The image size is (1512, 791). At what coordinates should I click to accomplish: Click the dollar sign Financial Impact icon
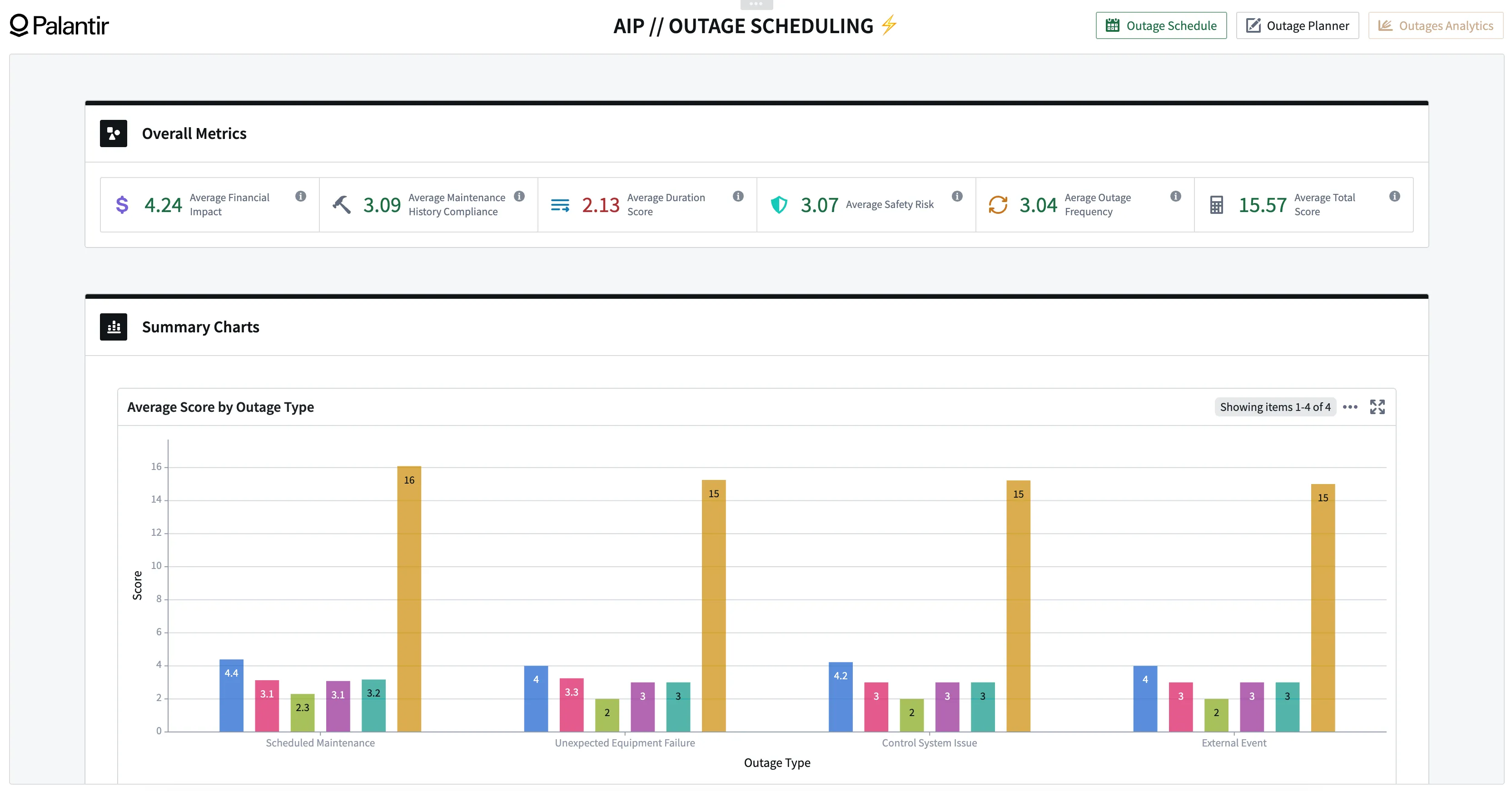pyautogui.click(x=122, y=204)
